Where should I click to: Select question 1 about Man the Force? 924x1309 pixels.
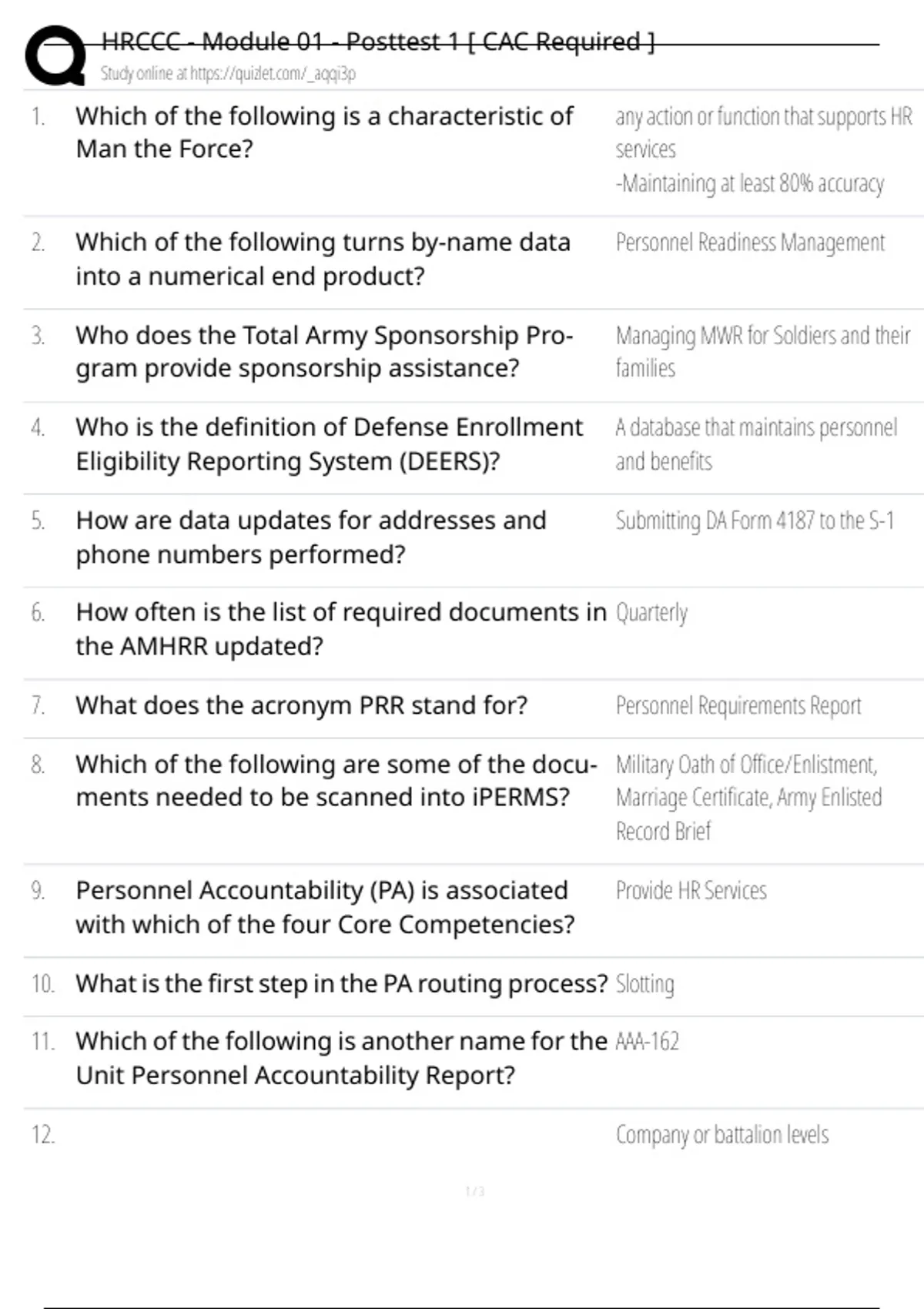pos(324,132)
